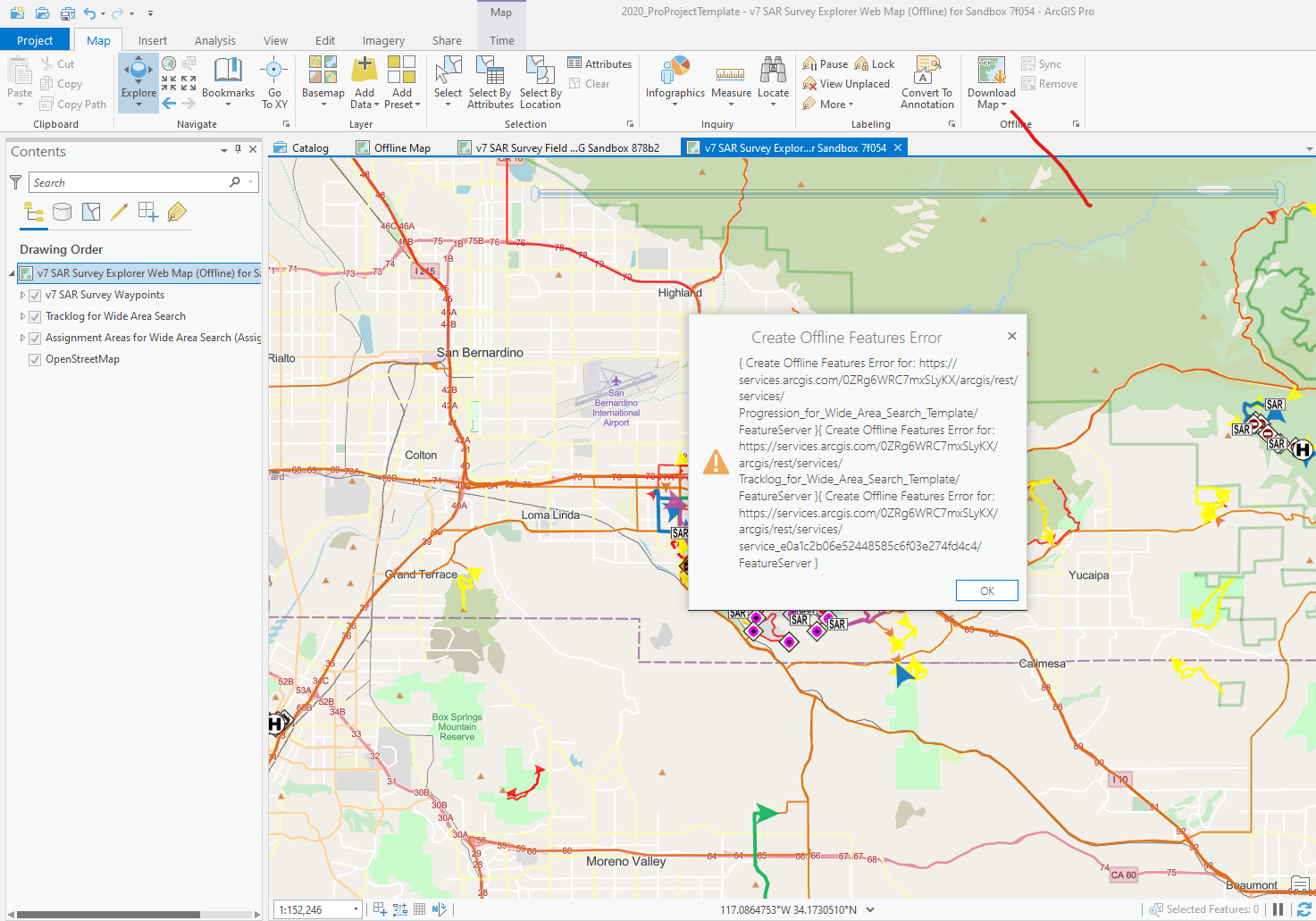Click OK in Create Offline Features Error dialog
This screenshot has width=1316, height=921.
(x=986, y=590)
